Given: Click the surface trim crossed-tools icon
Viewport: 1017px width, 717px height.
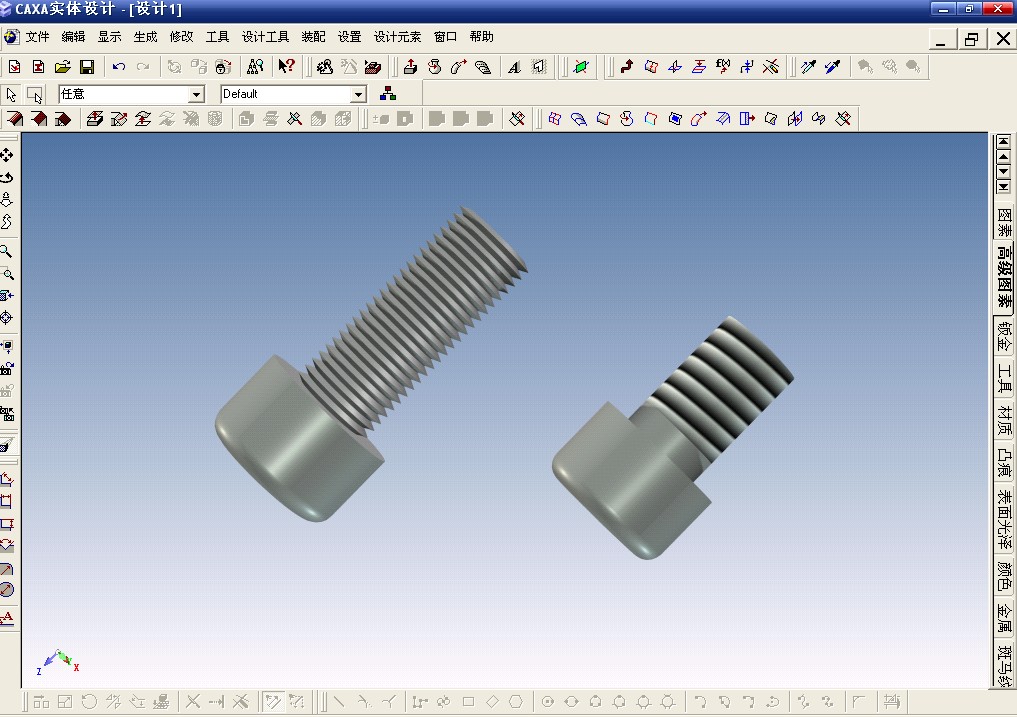Looking at the screenshot, I should (843, 119).
